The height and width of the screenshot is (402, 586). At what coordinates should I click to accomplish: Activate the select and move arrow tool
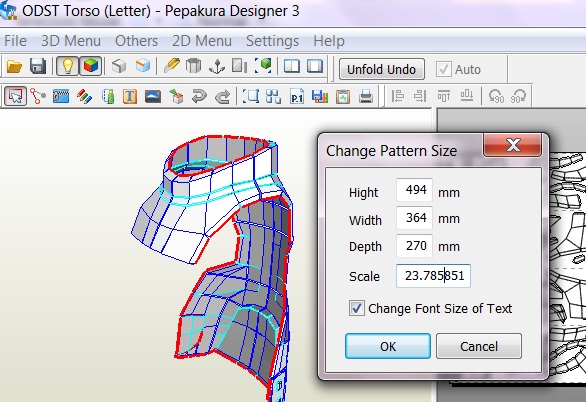[15, 96]
